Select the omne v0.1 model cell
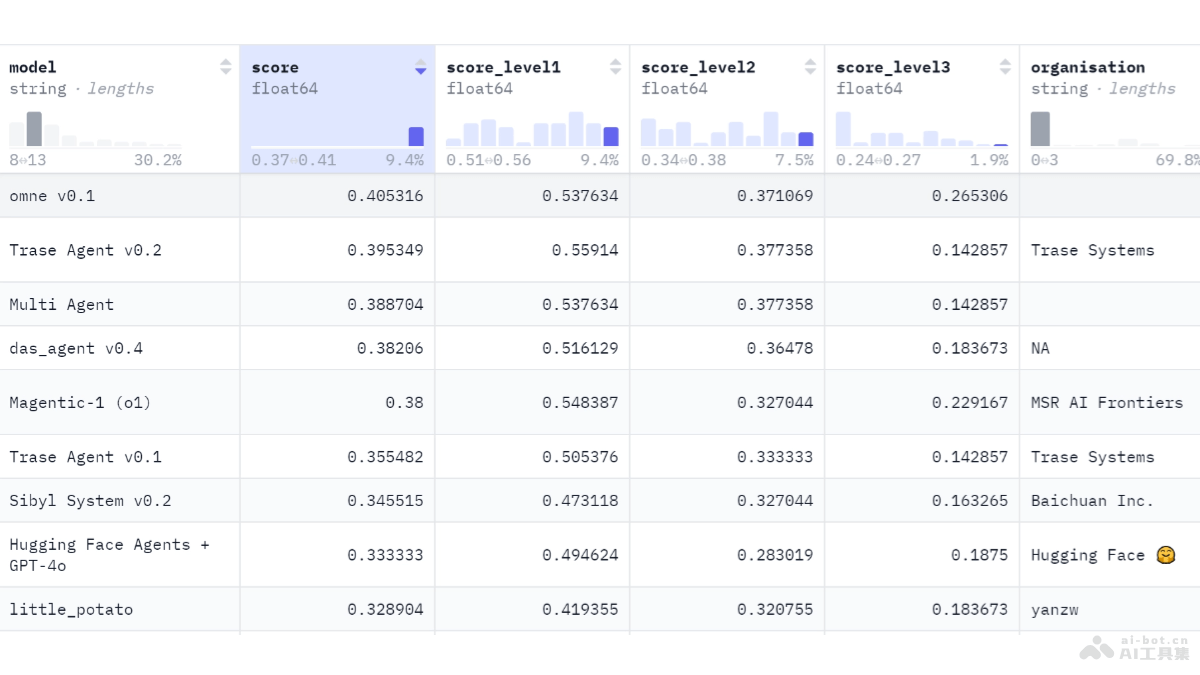Viewport: 1200px width, 675px height. (52, 196)
